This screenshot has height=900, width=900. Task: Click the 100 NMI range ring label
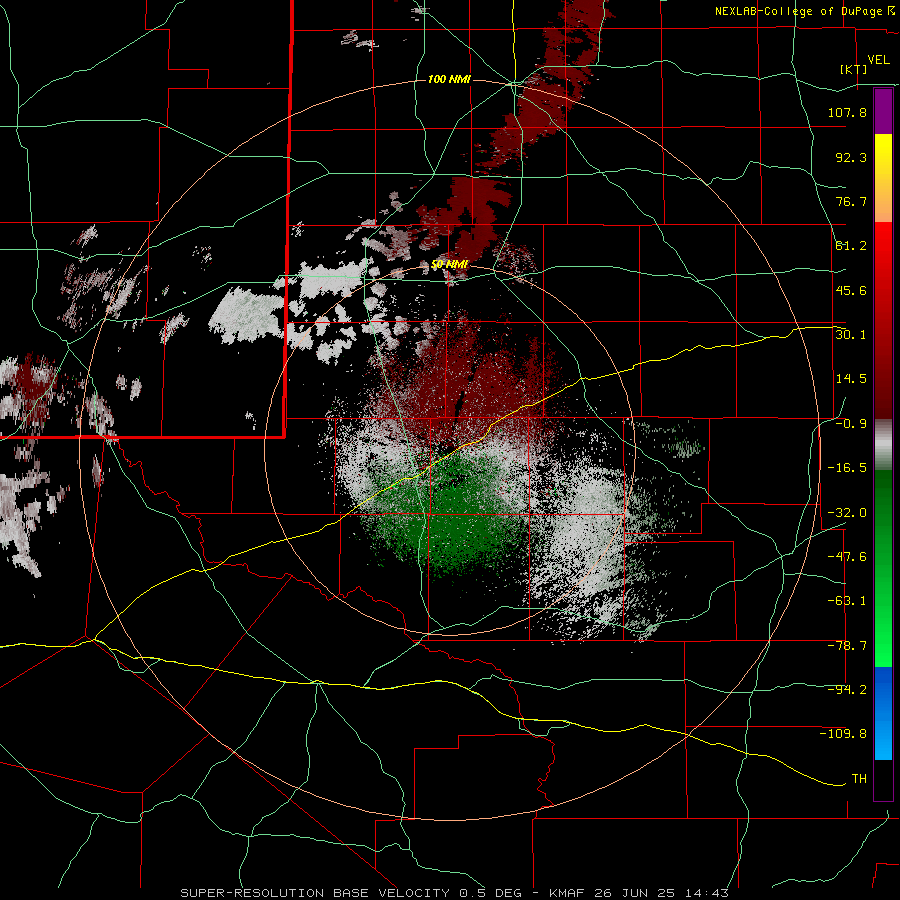tap(449, 79)
